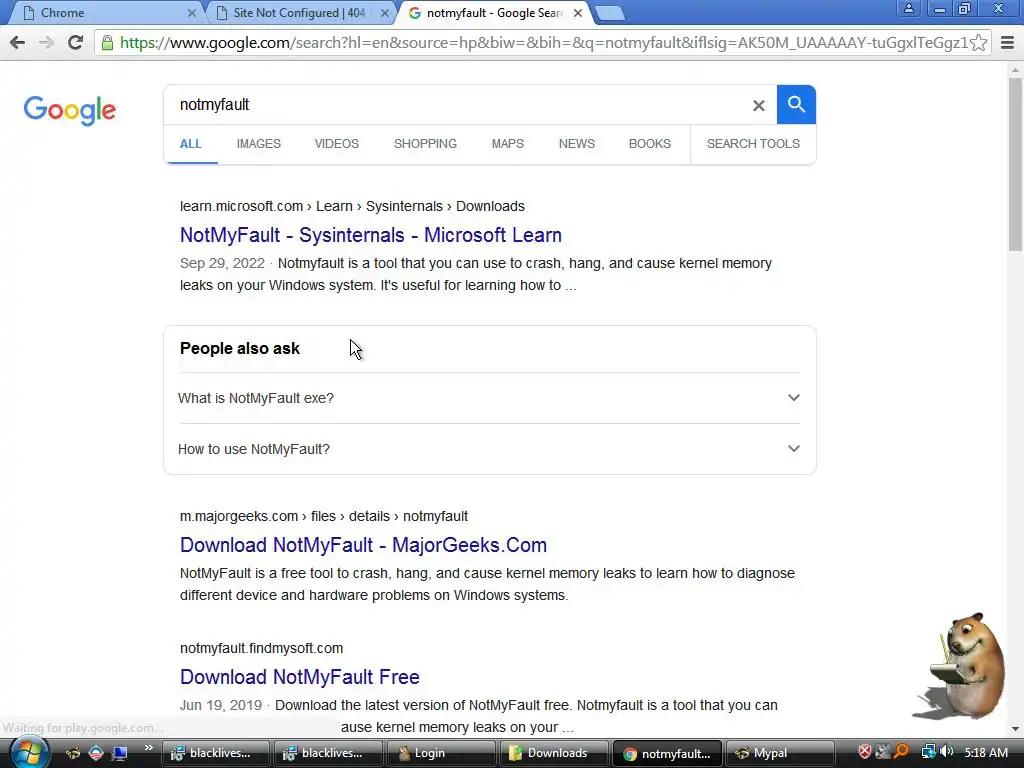Click the 5:18 AM clock
1024x768 pixels.
[x=986, y=753]
